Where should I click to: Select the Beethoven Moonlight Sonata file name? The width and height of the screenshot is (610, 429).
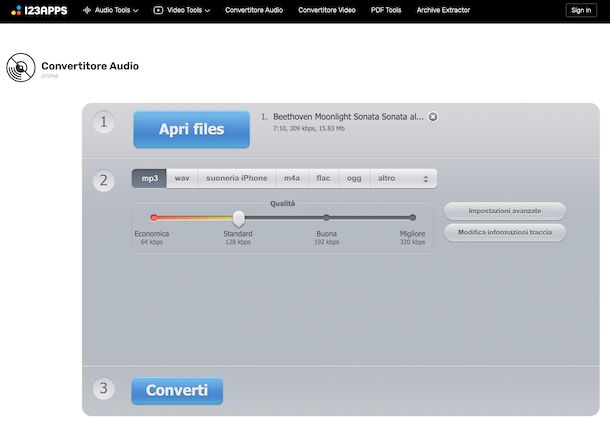click(x=348, y=117)
